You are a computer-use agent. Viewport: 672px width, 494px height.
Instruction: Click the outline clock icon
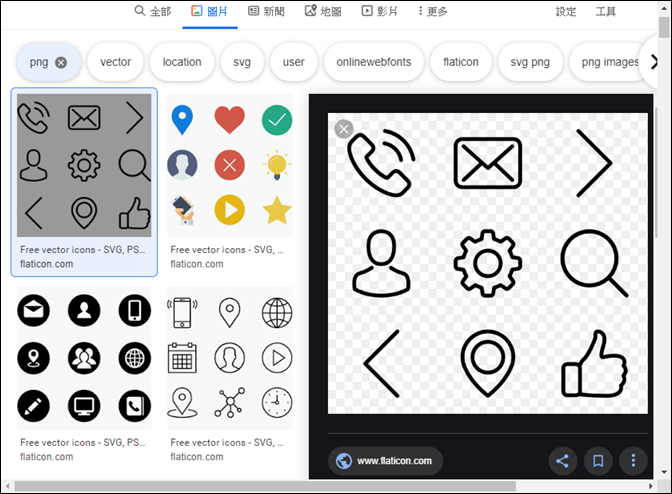[x=277, y=403]
